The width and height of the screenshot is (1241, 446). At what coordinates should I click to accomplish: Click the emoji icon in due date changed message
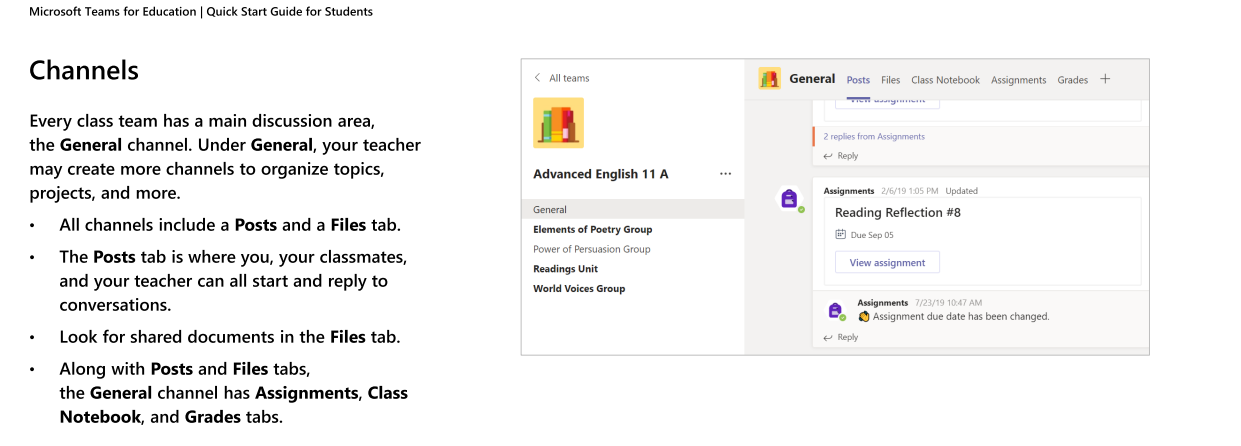[864, 316]
